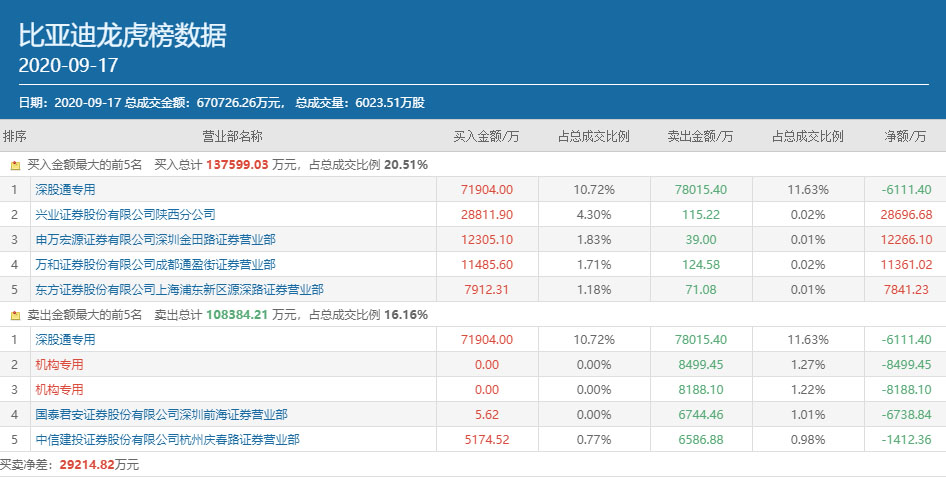Open 国泰君安证券深圳前海证券营业部 link

(x=161, y=414)
